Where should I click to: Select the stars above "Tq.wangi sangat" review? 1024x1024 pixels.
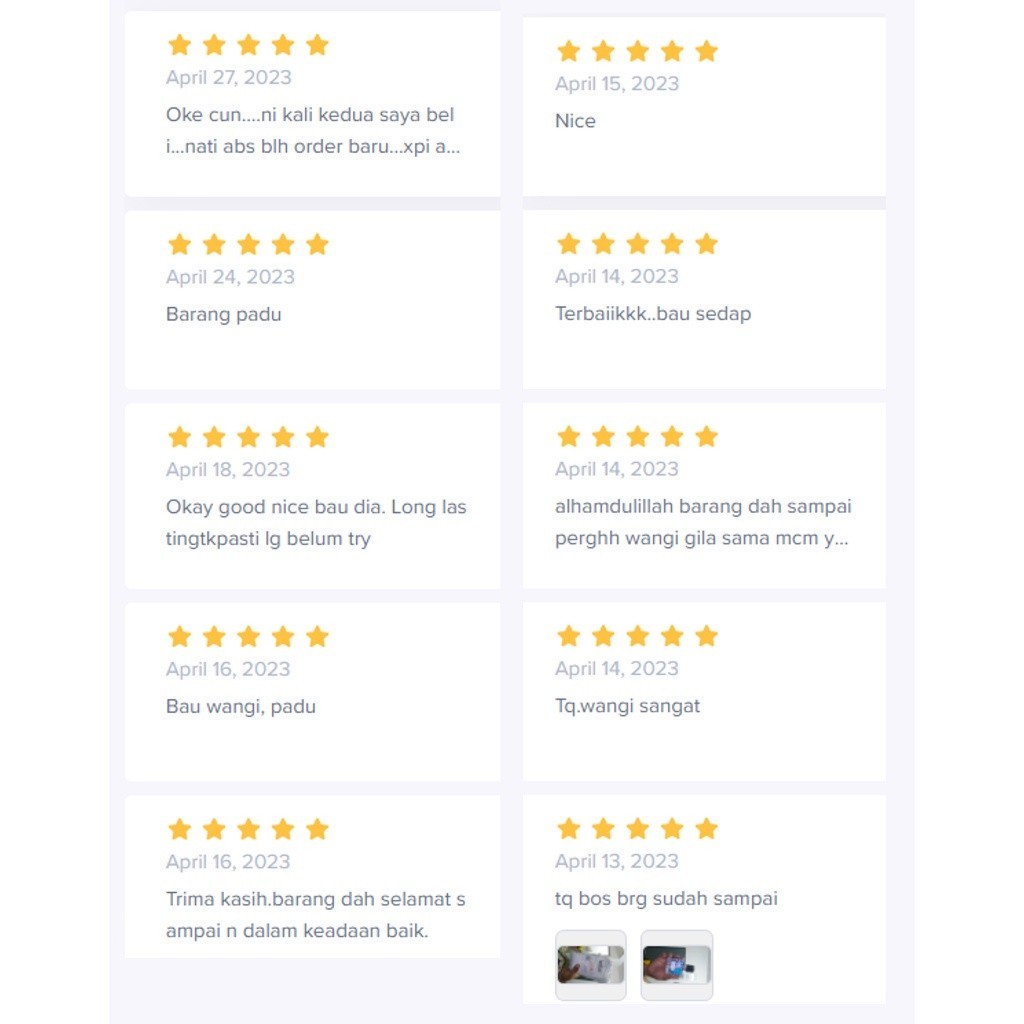pos(637,636)
